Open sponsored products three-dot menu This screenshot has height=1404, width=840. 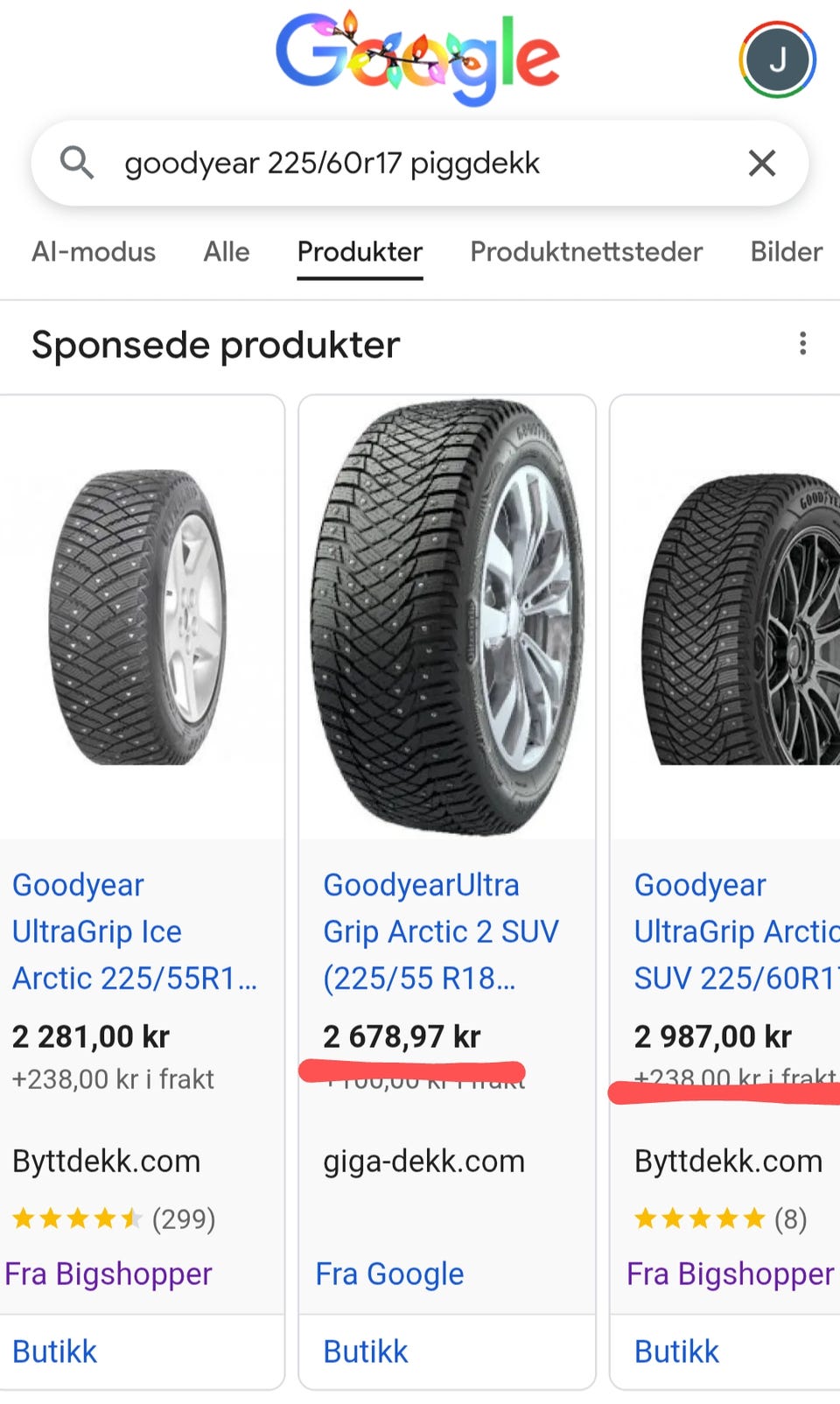point(802,344)
